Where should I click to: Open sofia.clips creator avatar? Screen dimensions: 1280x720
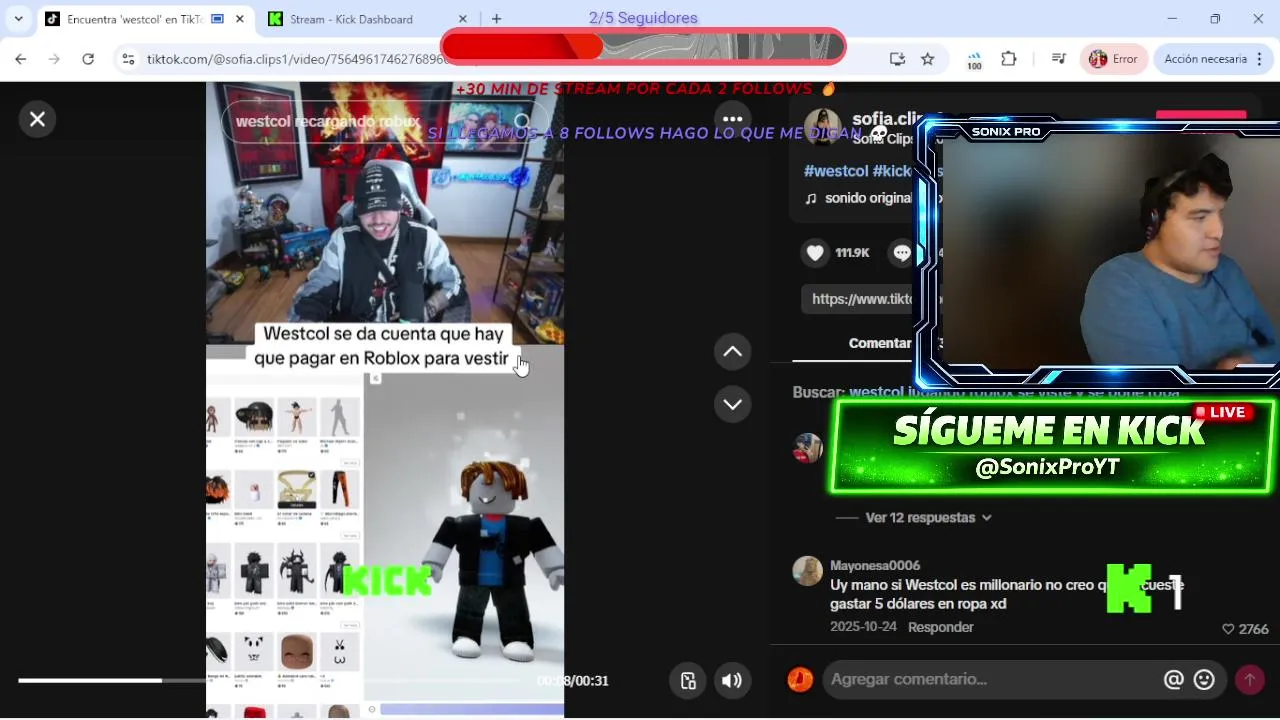[822, 128]
